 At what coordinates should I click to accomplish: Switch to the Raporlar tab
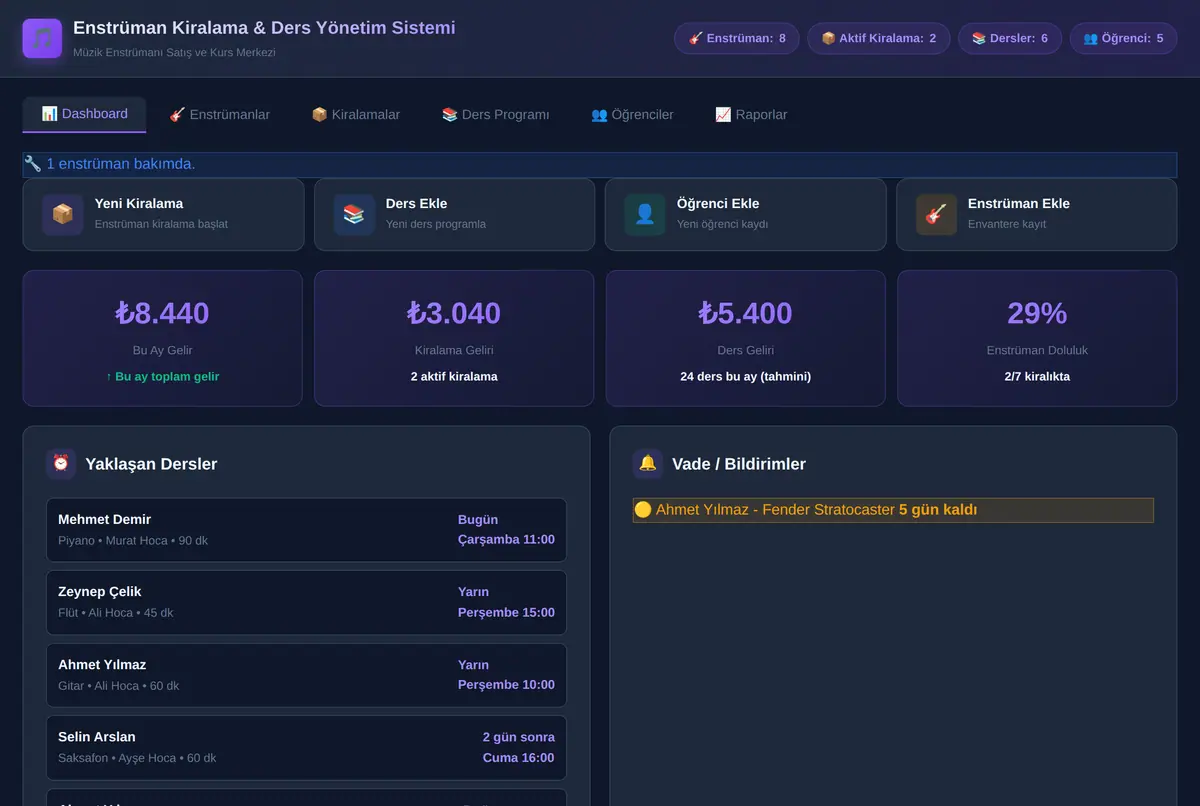coord(751,115)
